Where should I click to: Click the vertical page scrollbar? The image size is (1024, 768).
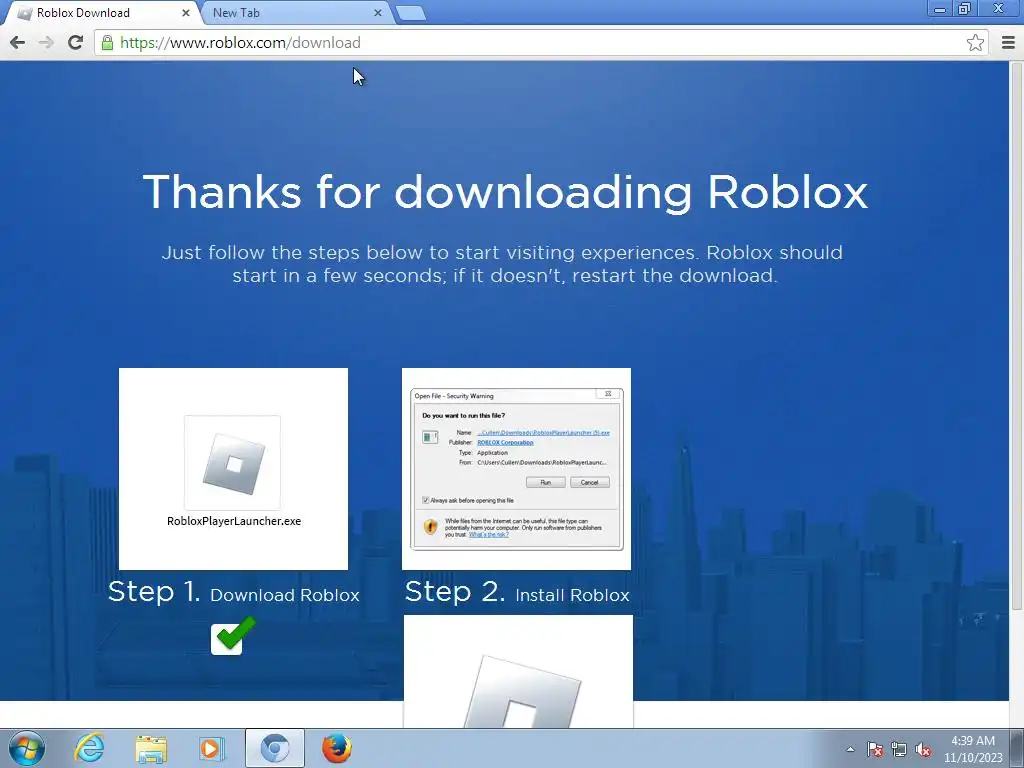(x=1016, y=336)
